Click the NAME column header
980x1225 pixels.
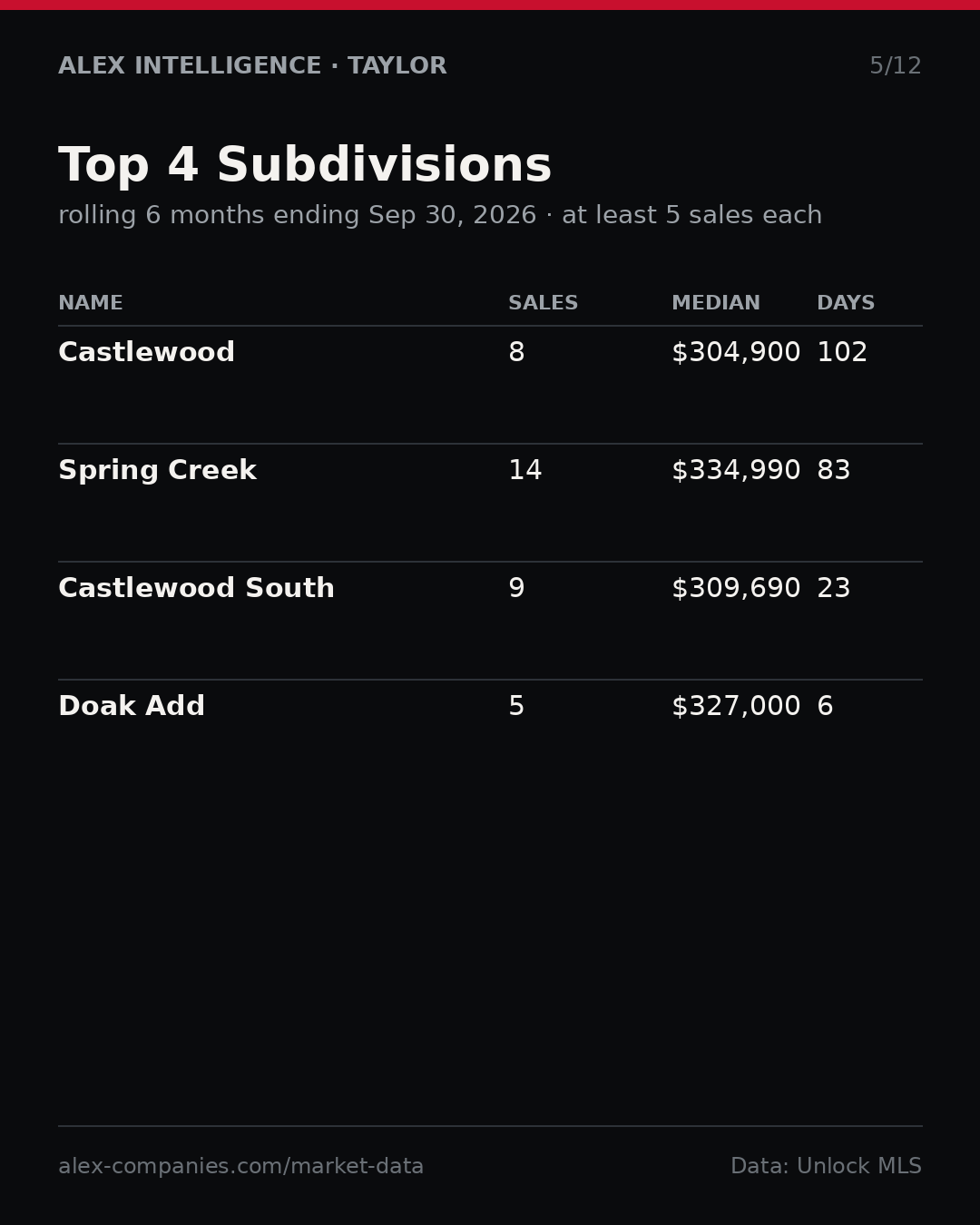coord(91,304)
